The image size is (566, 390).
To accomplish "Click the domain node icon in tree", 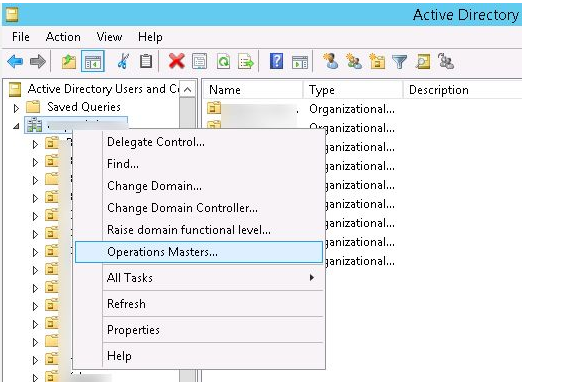I will pyautogui.click(x=34, y=125).
